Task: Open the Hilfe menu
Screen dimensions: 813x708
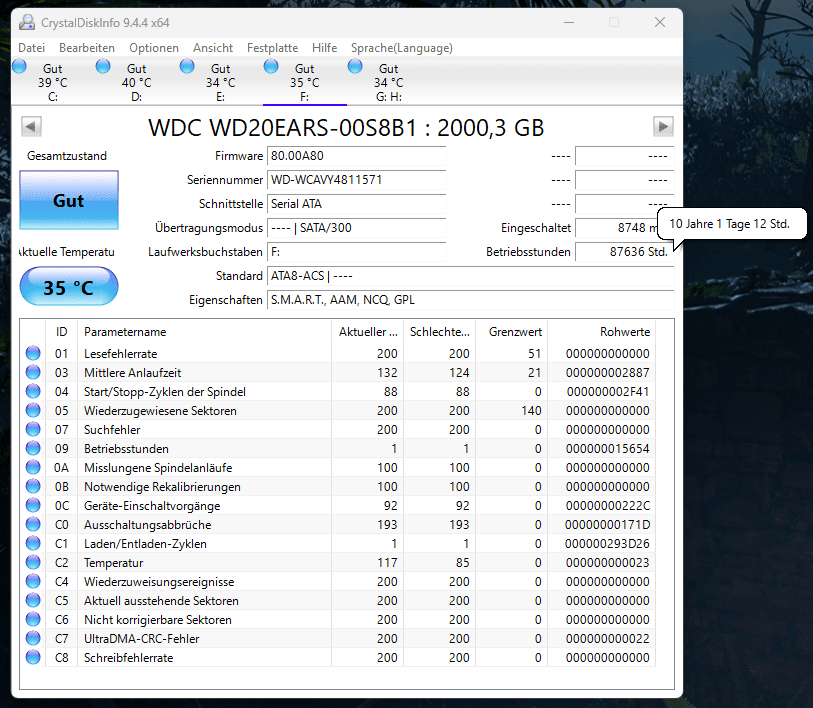Action: pyautogui.click(x=325, y=48)
